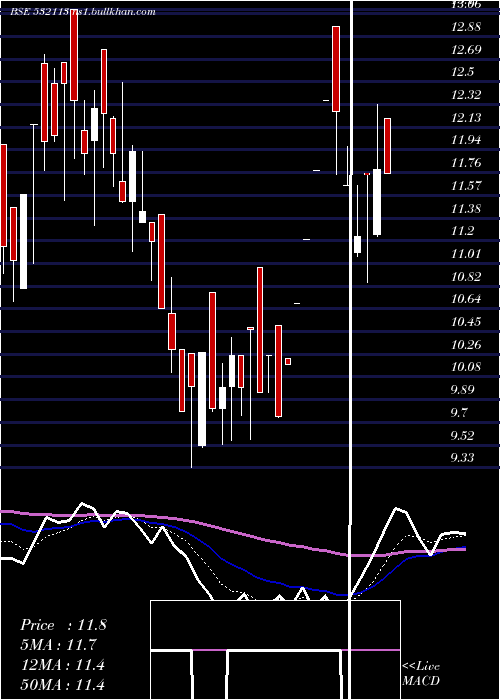Click the 12.69 price axis label
The image size is (500, 700).
pos(466,49)
